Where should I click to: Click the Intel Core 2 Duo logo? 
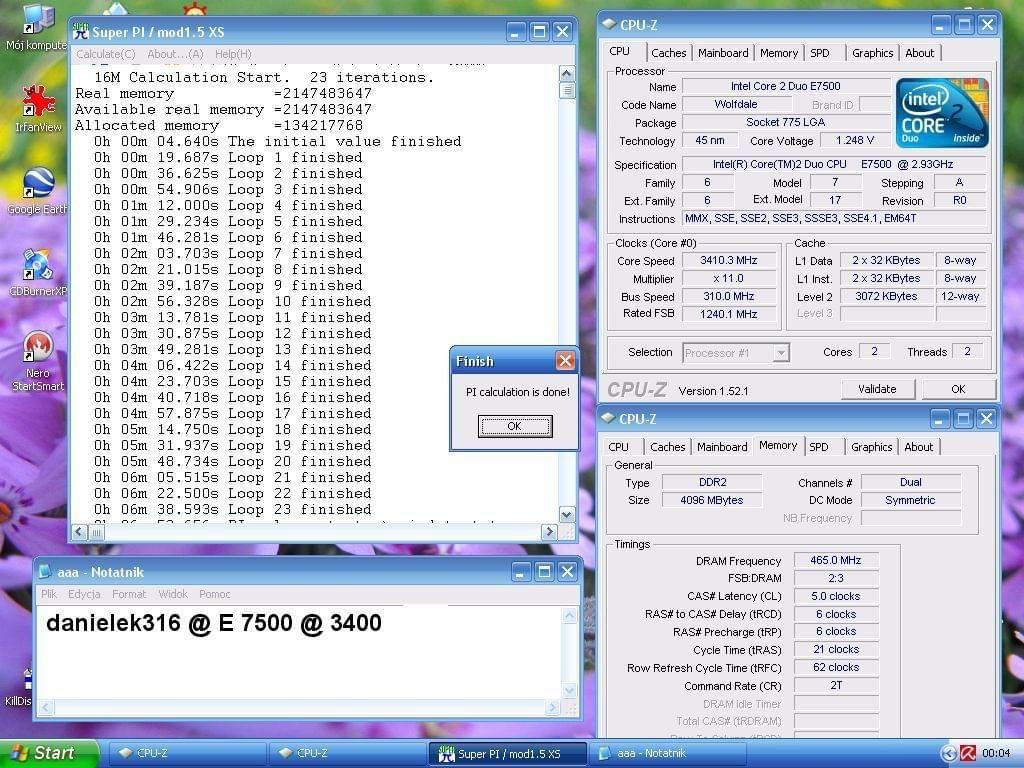(942, 113)
